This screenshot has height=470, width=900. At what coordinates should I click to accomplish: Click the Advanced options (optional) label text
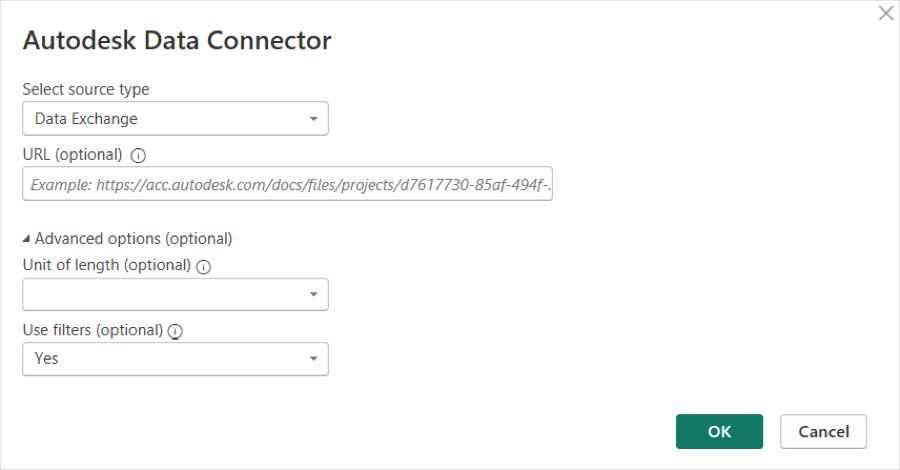tap(133, 239)
